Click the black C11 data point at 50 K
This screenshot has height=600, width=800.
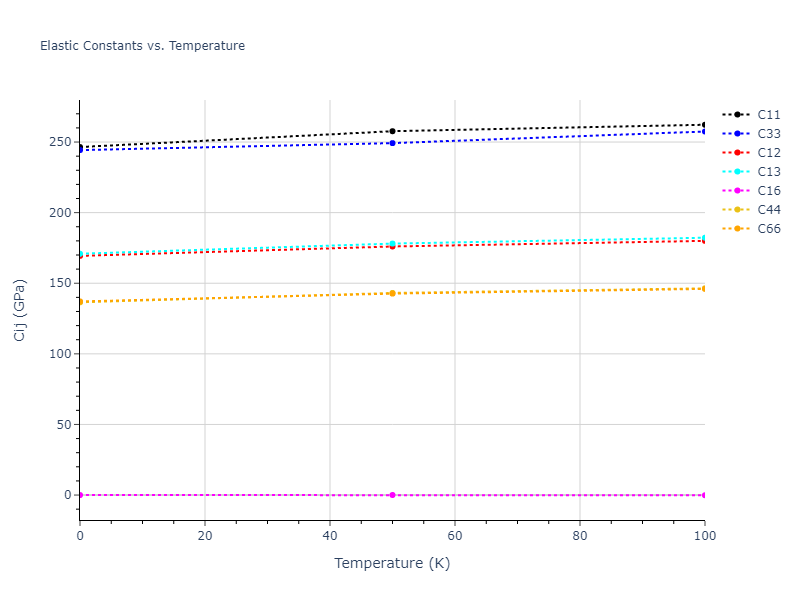tap(392, 131)
